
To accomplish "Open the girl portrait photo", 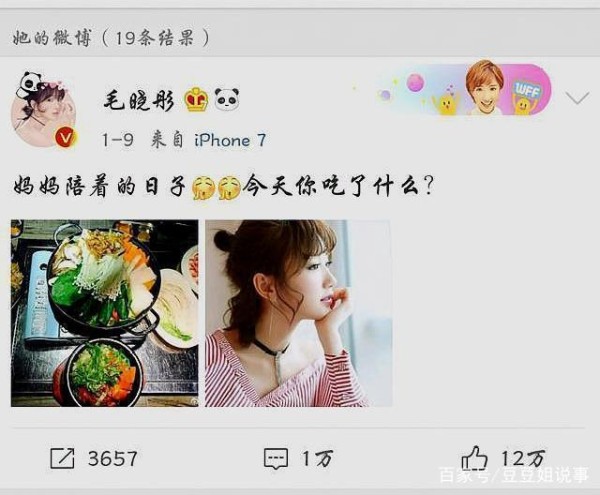I will pos(298,313).
